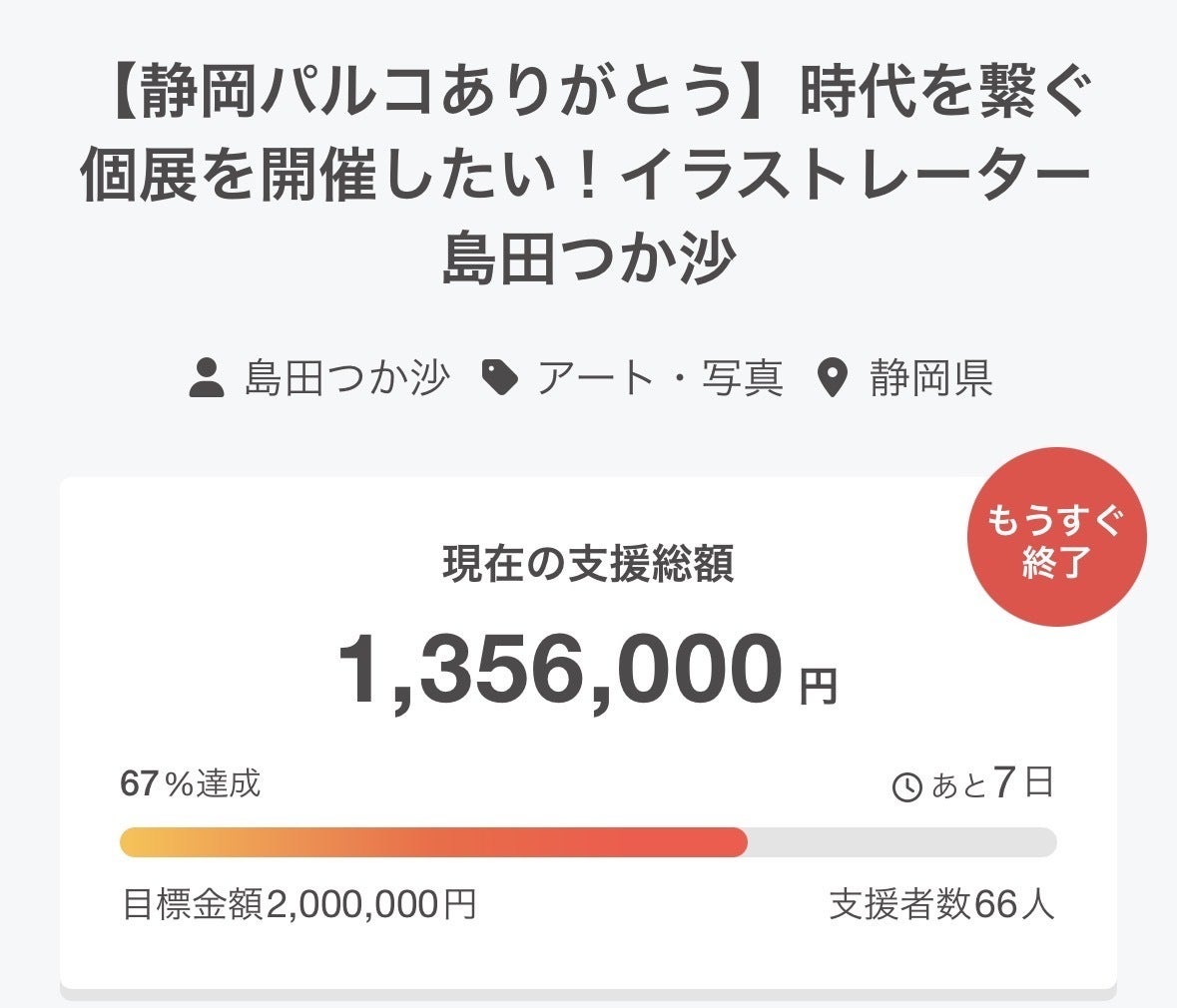Click the red もうすぐ終了 badge
The height and width of the screenshot is (1008, 1177).
coord(1057,537)
